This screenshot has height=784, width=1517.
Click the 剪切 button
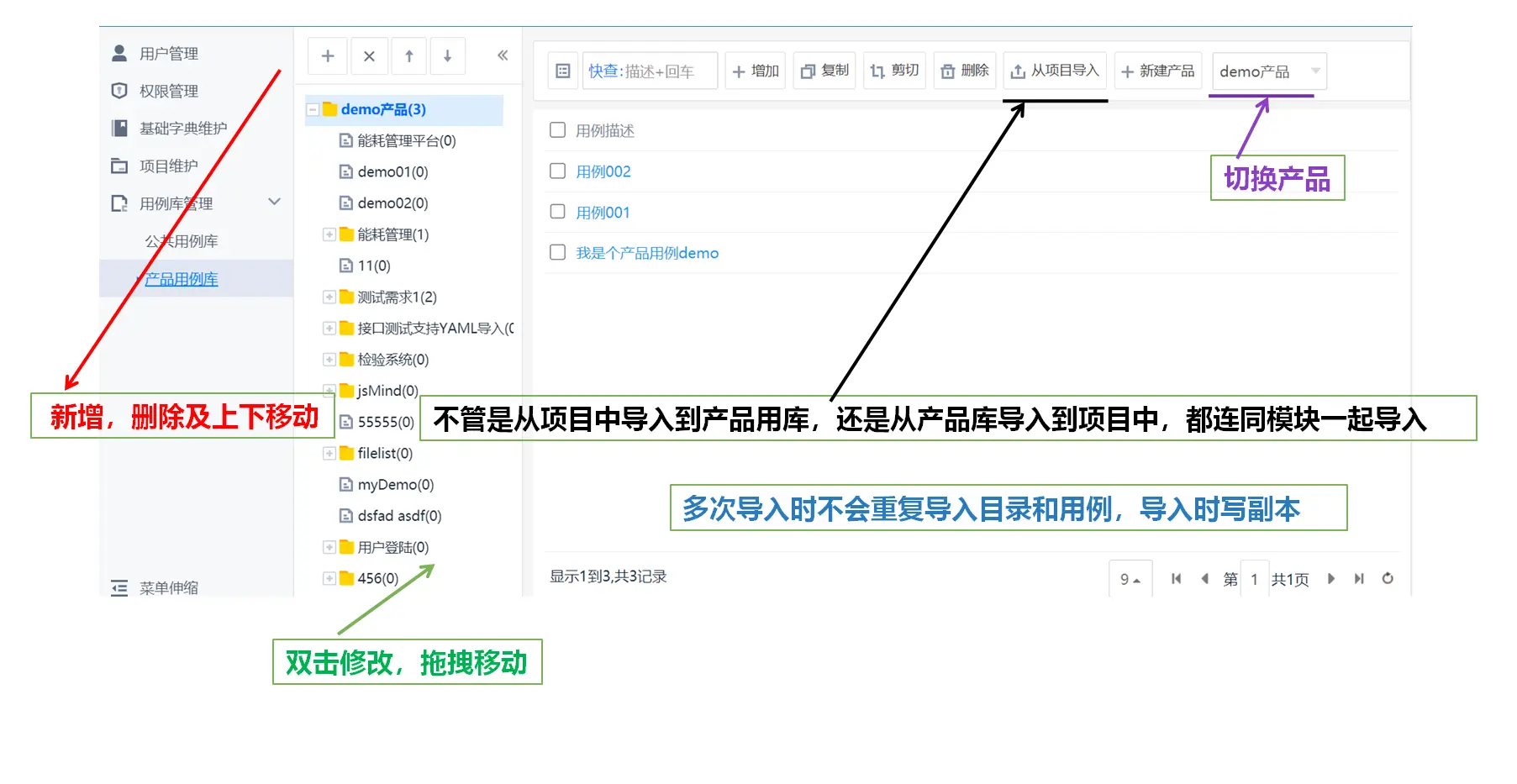894,71
